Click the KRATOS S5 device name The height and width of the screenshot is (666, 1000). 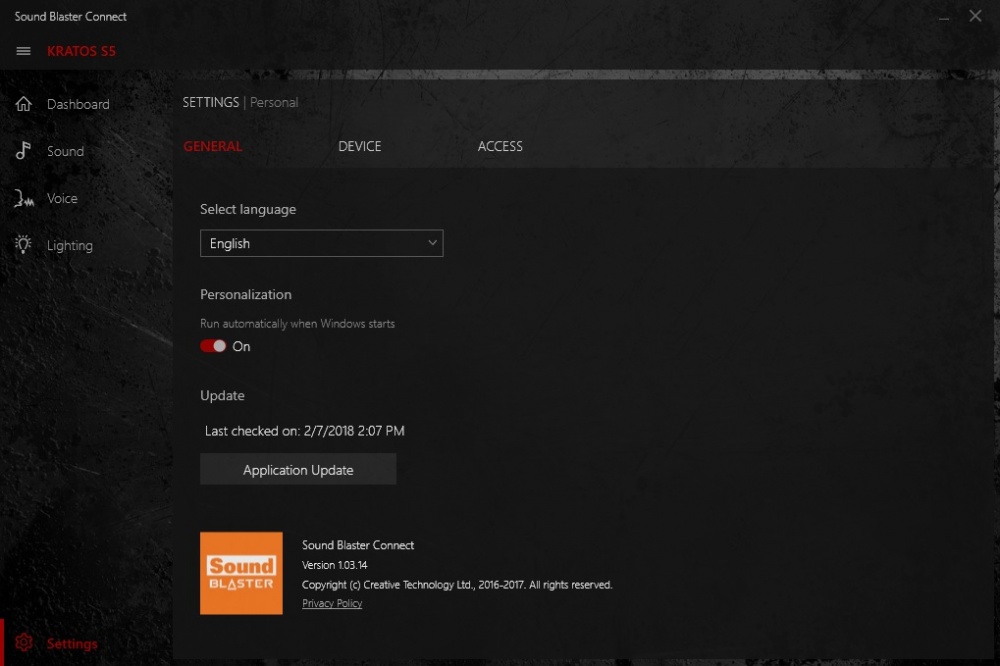(81, 51)
